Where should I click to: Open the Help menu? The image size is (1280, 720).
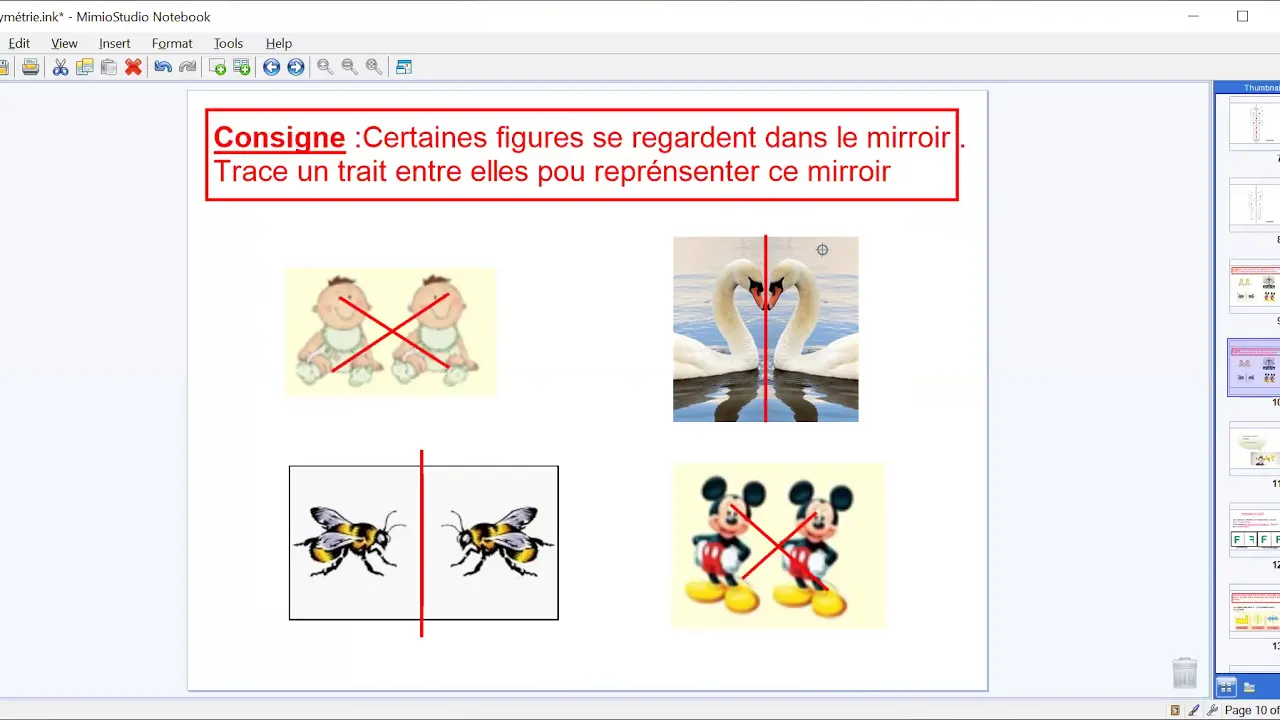coord(279,43)
